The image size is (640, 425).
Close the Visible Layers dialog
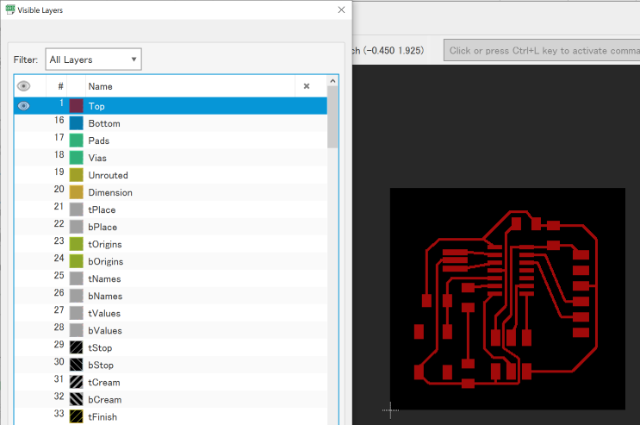click(x=341, y=10)
